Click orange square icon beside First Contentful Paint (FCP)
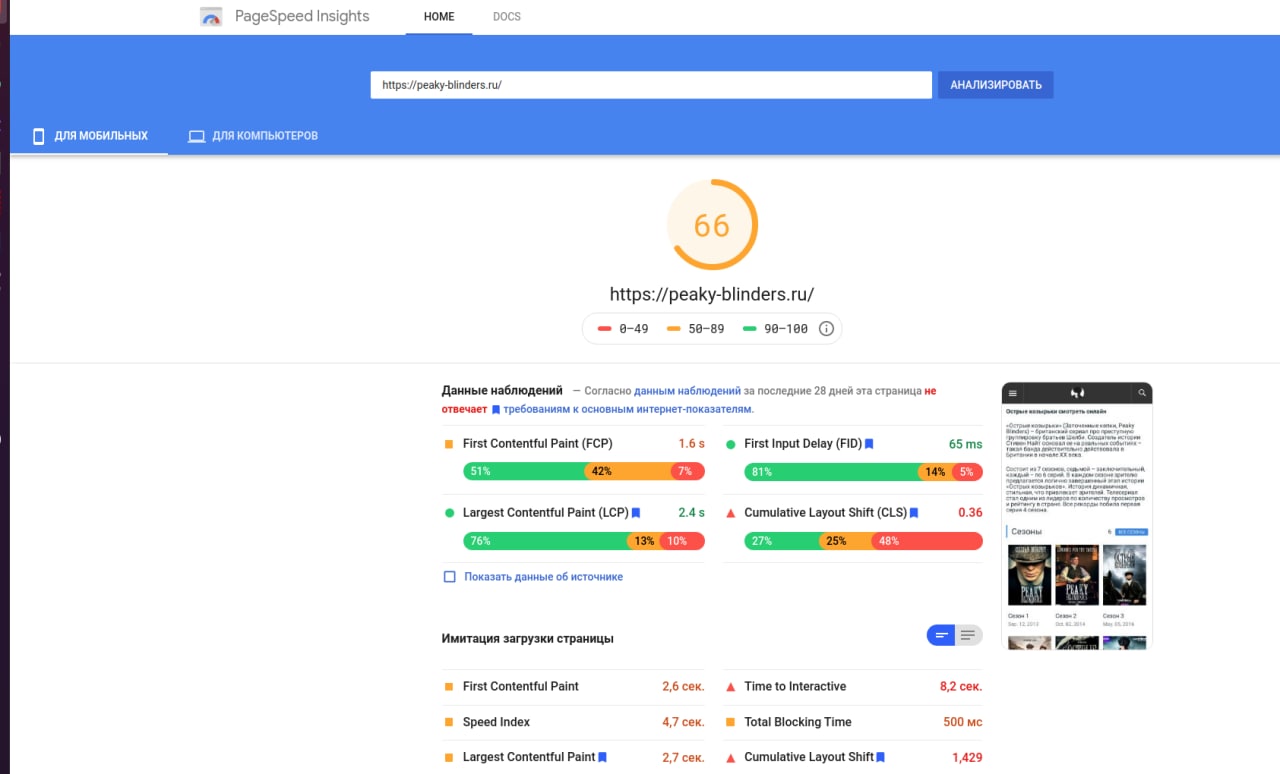This screenshot has width=1280, height=774. [x=449, y=443]
